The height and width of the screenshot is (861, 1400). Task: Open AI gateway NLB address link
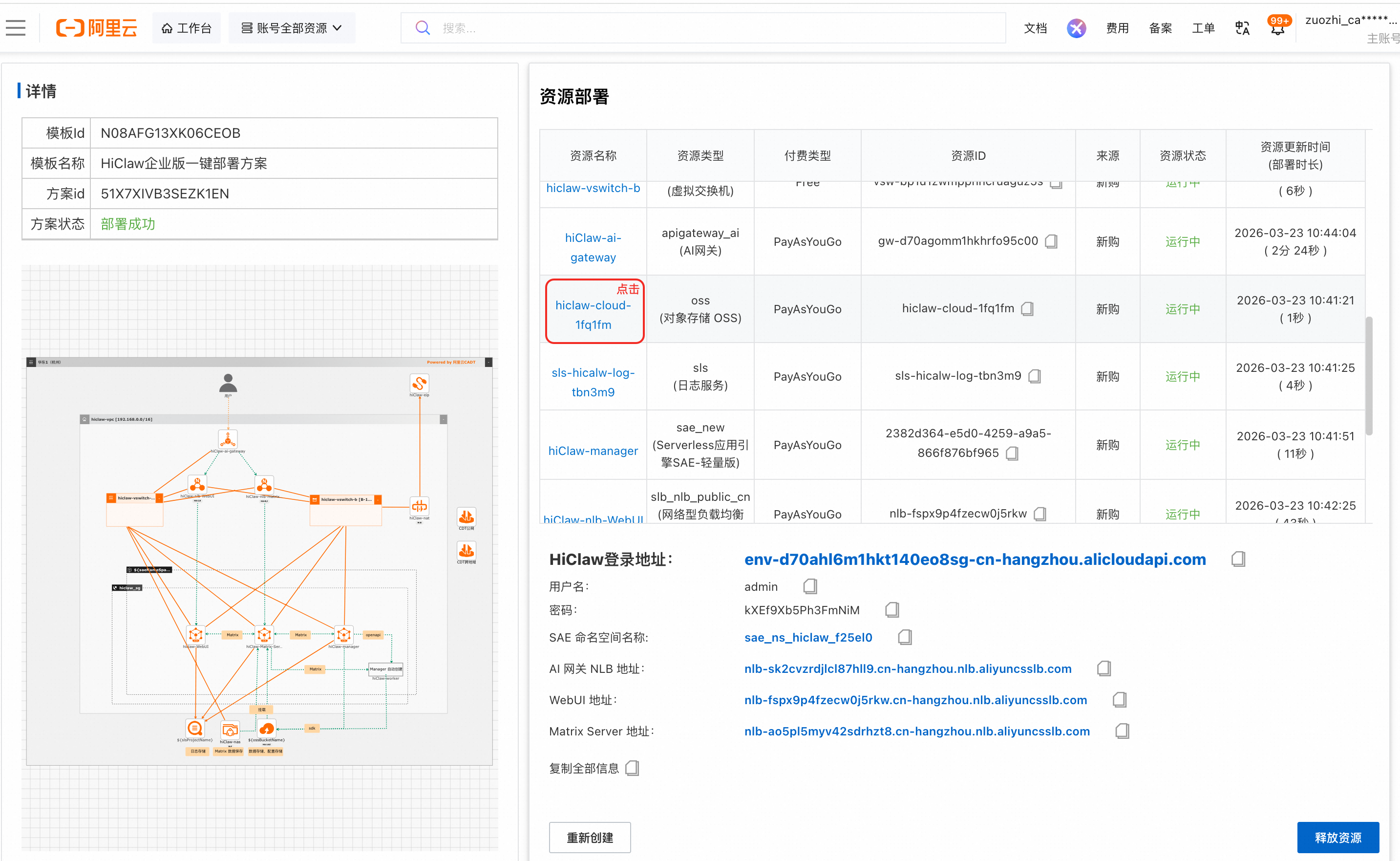point(908,668)
